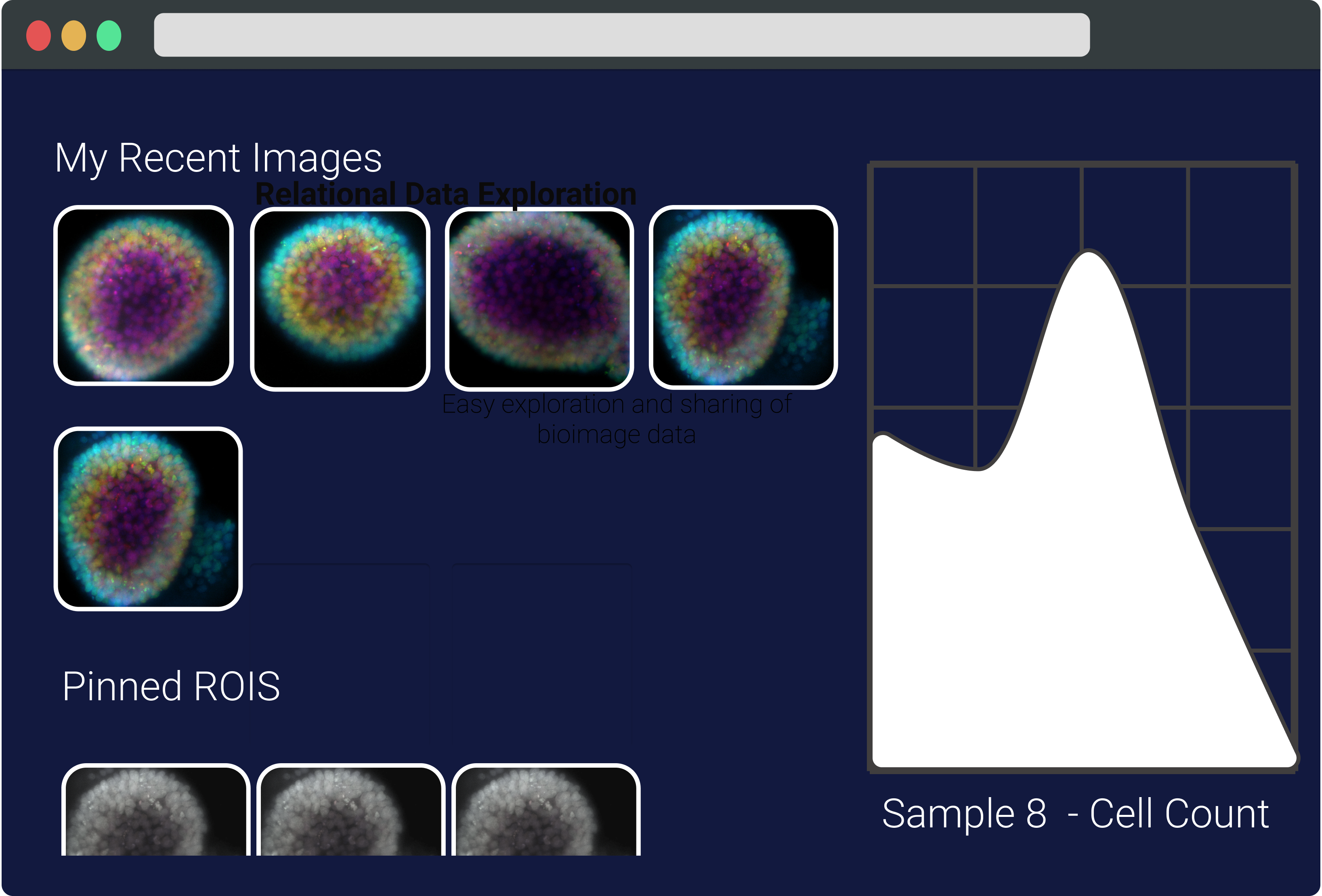Viewport: 1322px width, 896px height.
Task: Click the yellow minimize window button
Action: tap(73, 36)
